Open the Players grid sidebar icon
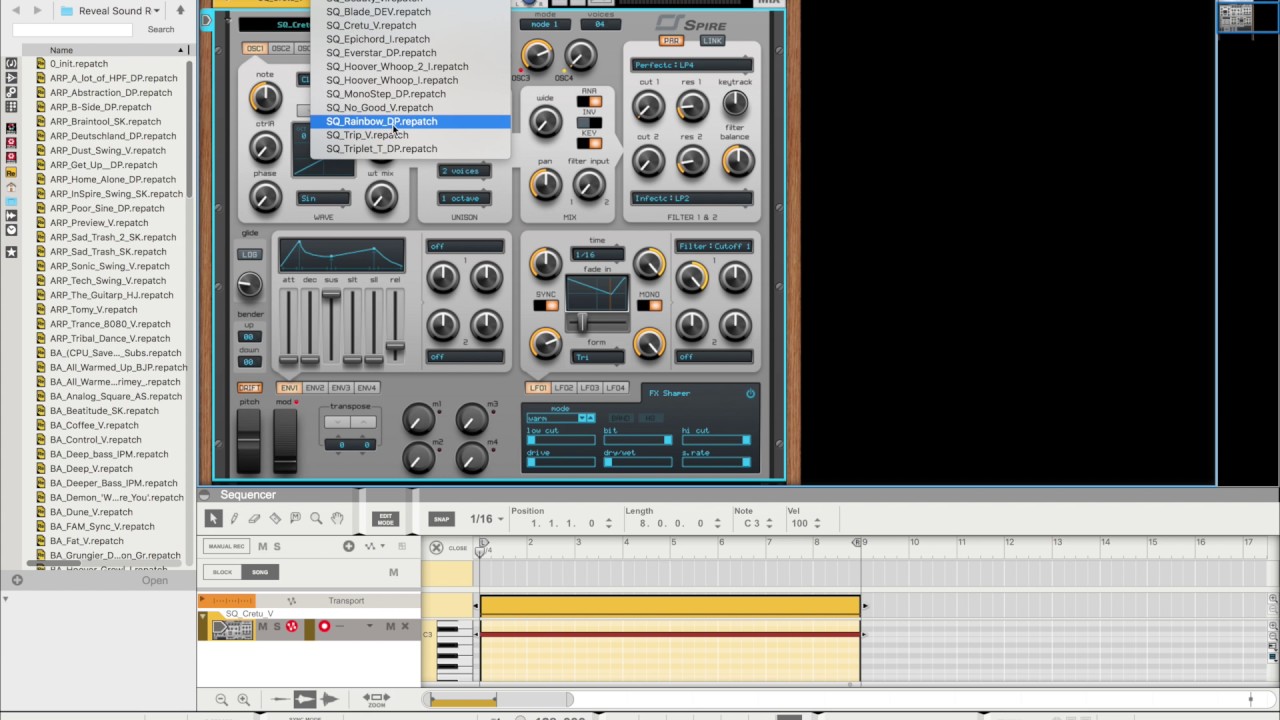 (x=11, y=106)
